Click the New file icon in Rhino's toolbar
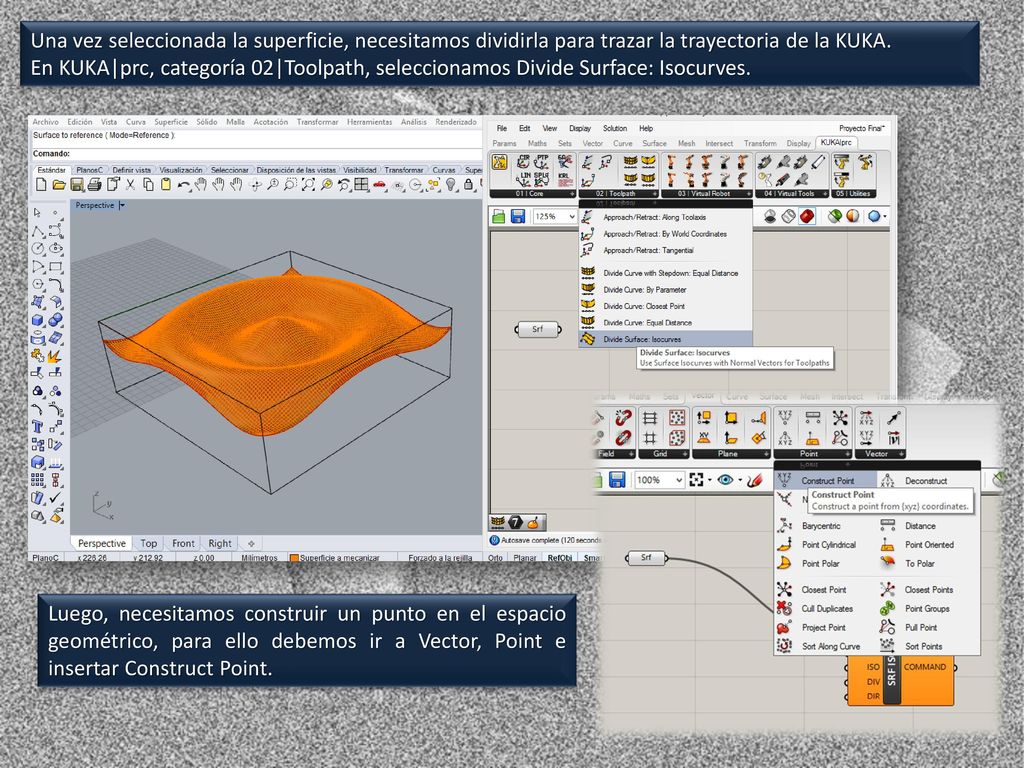The width and height of the screenshot is (1024, 768). click(x=41, y=185)
